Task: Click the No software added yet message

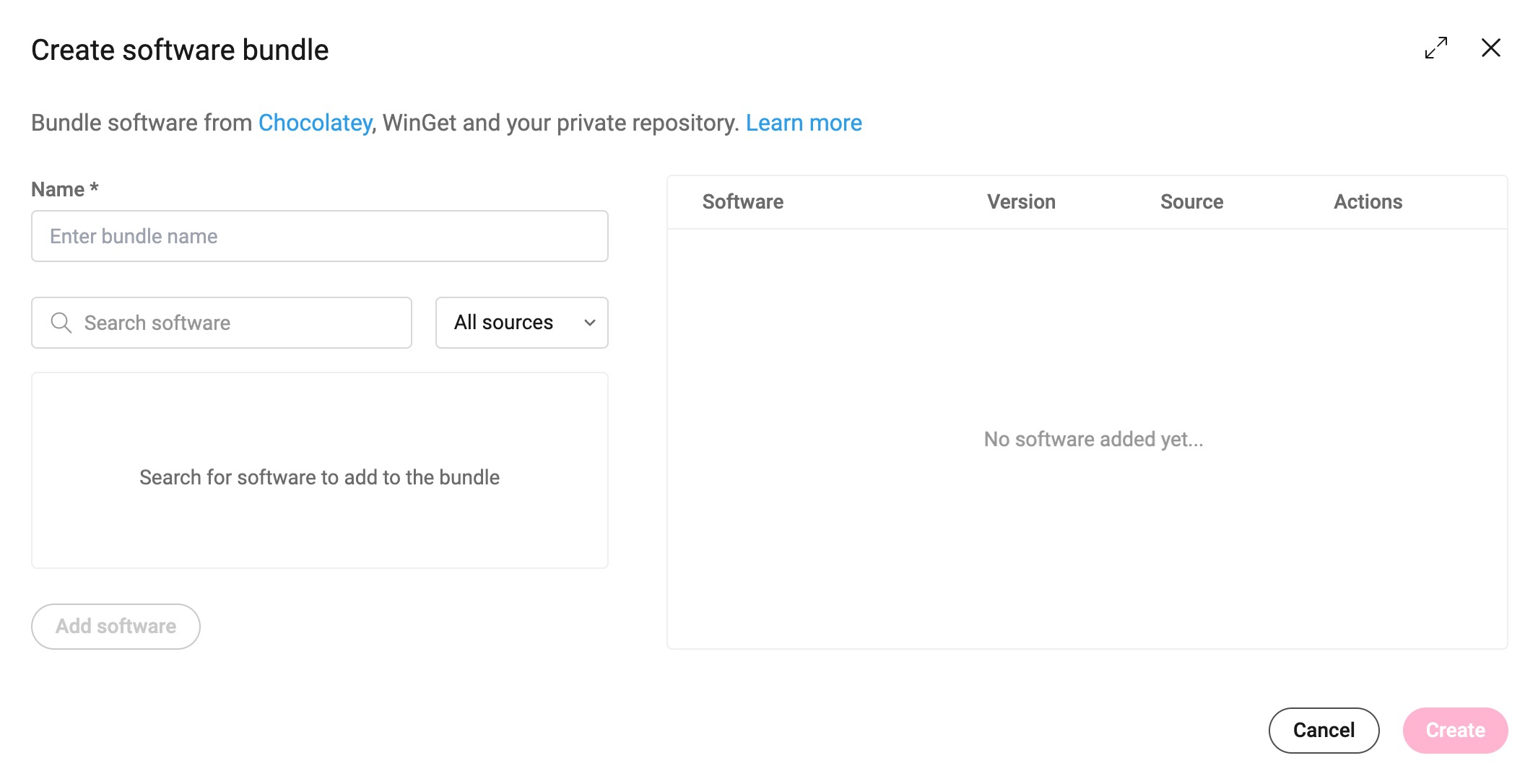Action: coord(1093,439)
